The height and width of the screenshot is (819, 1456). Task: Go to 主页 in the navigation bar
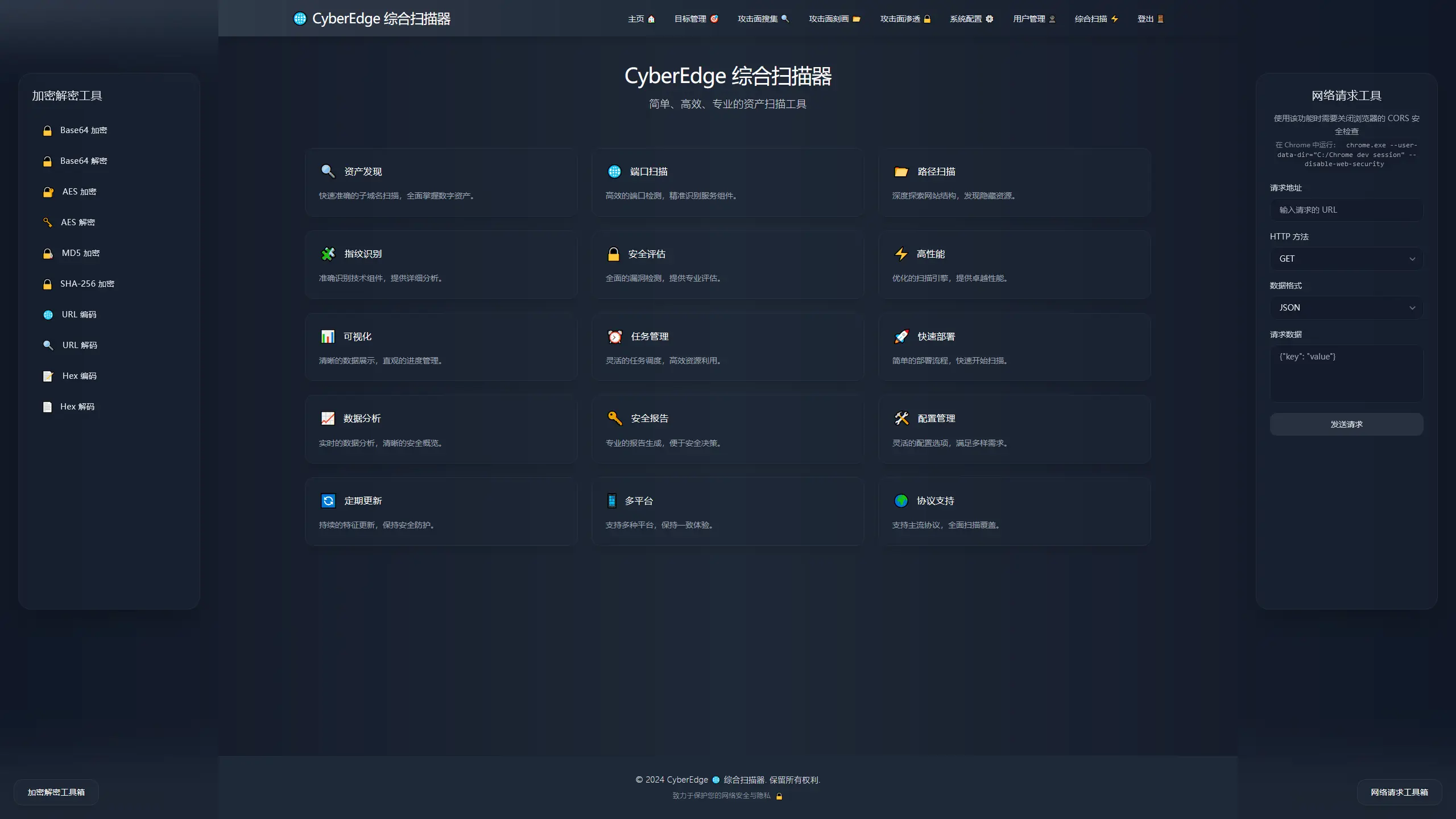(x=642, y=19)
